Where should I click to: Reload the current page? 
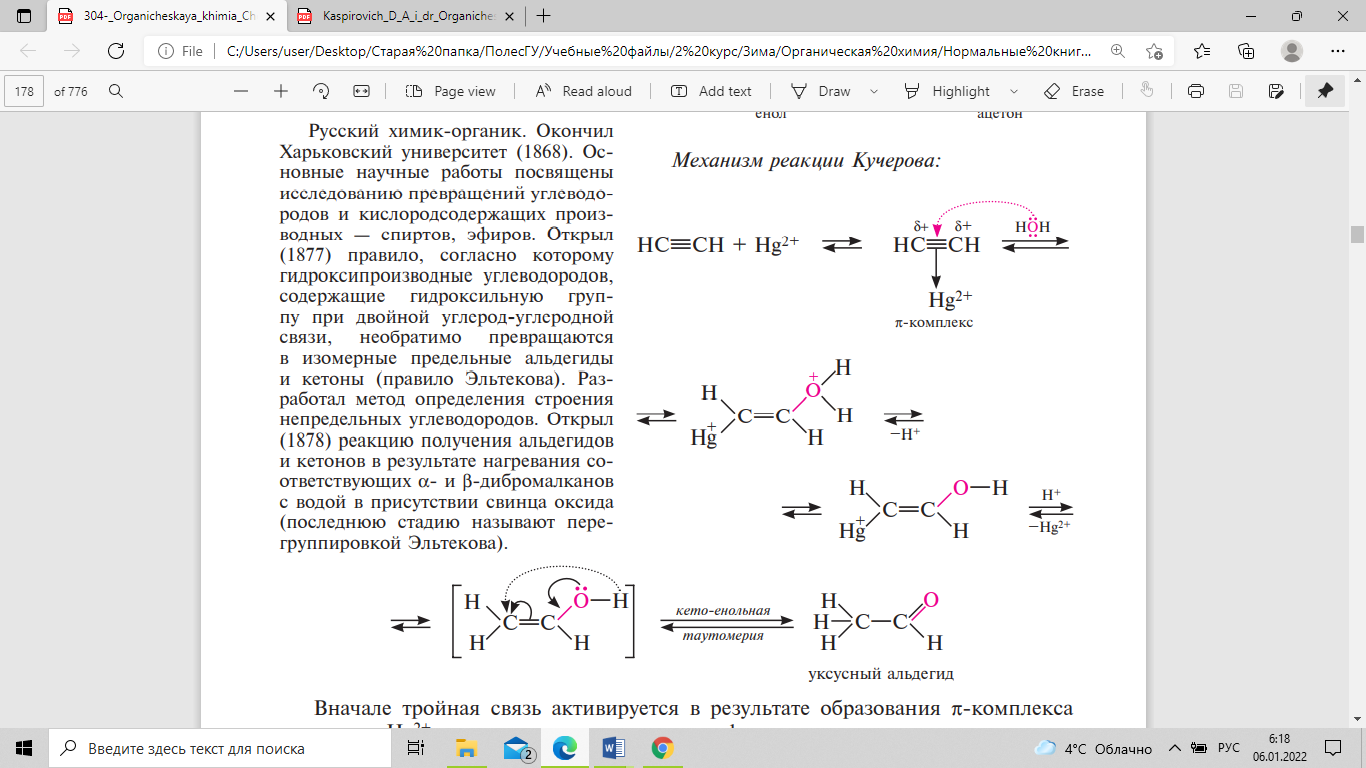click(x=115, y=51)
